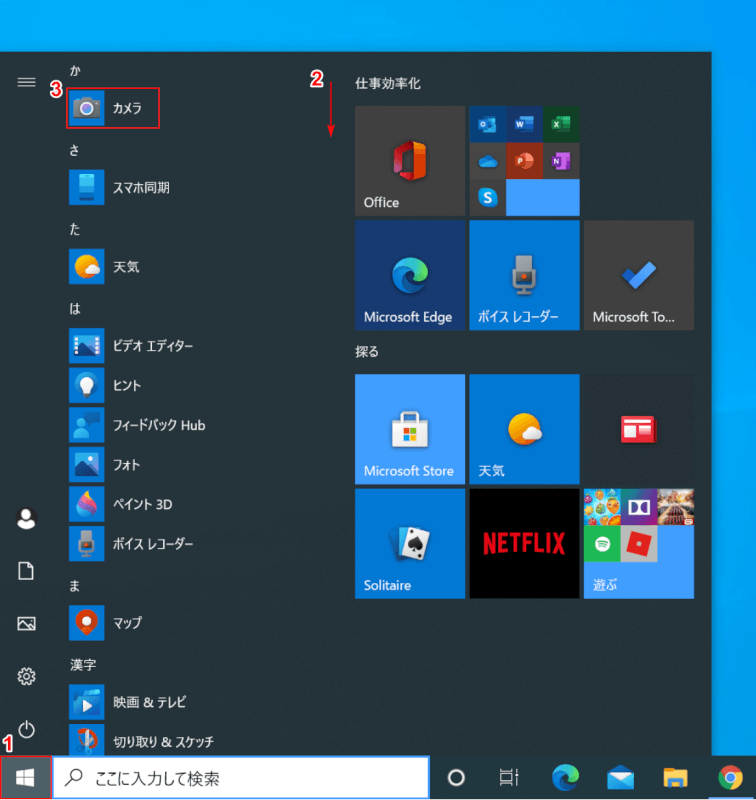The image size is (756, 800).
Task: Launch the Solitaire tile
Action: point(409,543)
